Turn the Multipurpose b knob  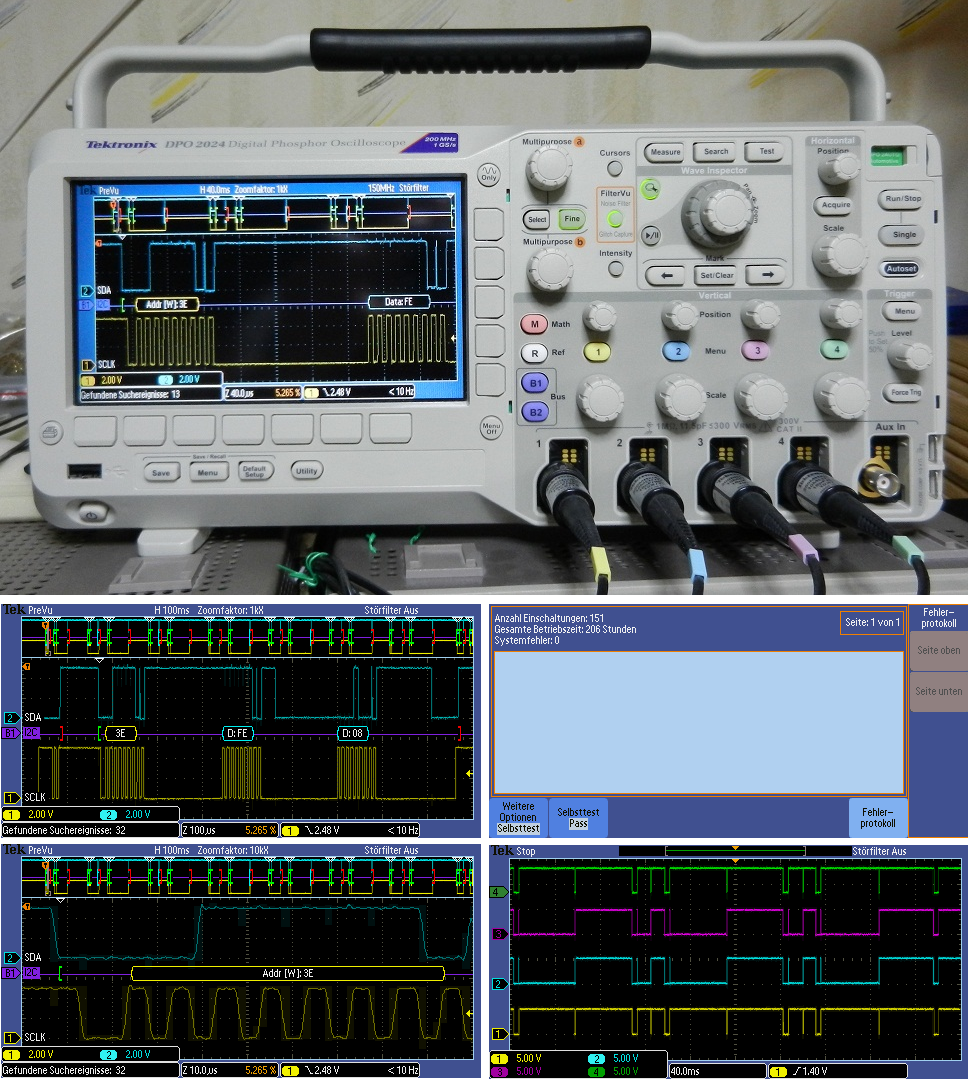coord(550,268)
